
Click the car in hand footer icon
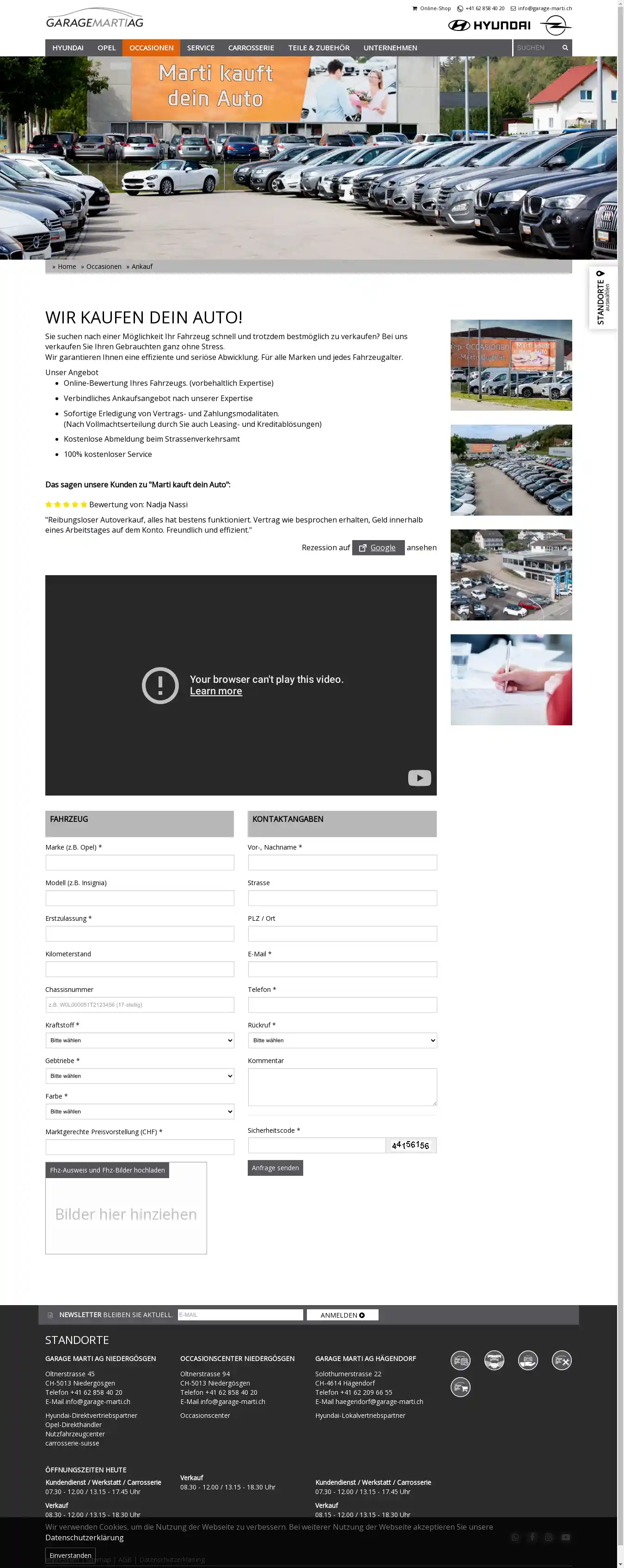click(x=528, y=1360)
